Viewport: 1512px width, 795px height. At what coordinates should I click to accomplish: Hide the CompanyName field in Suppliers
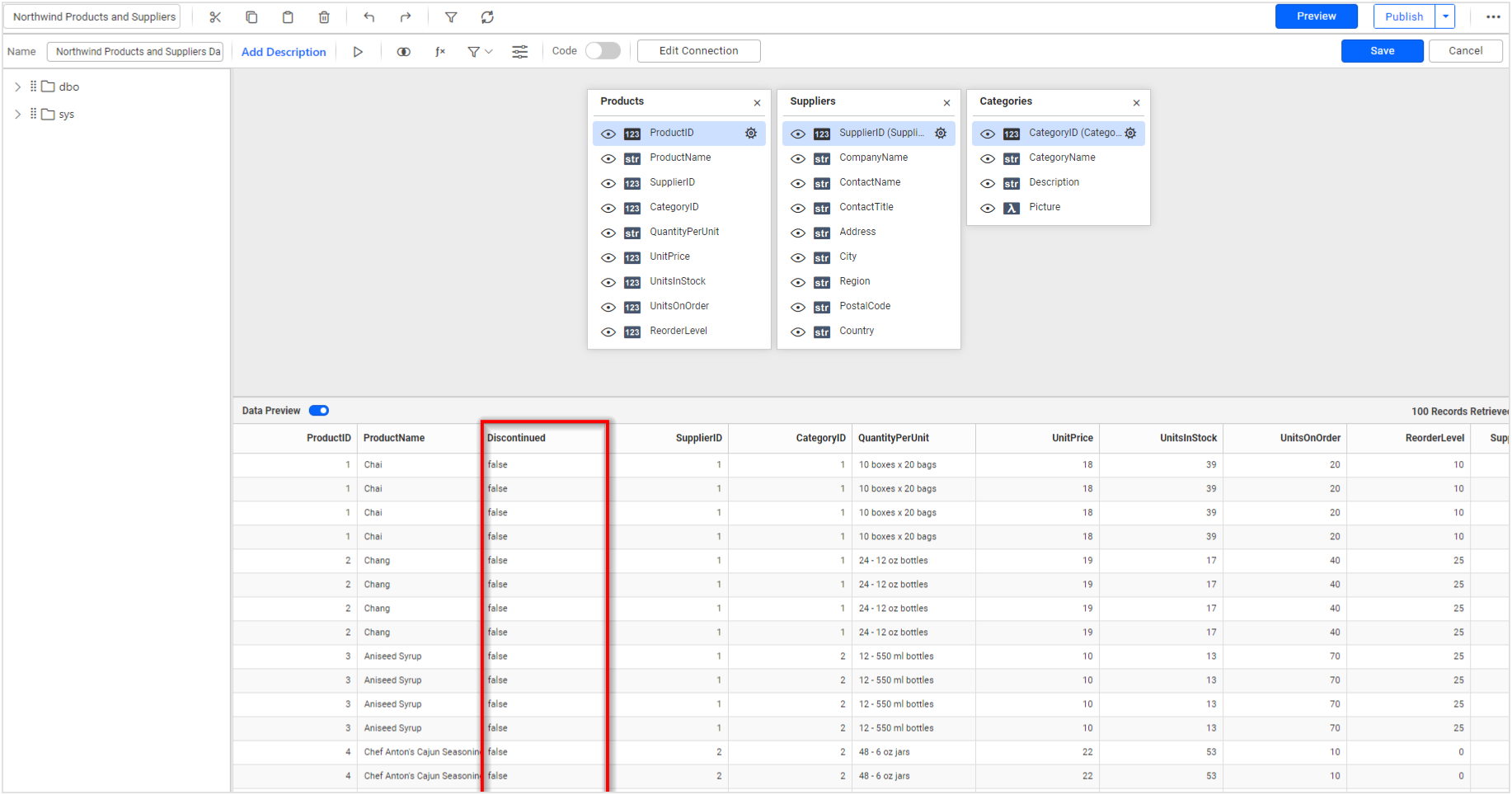pyautogui.click(x=797, y=158)
